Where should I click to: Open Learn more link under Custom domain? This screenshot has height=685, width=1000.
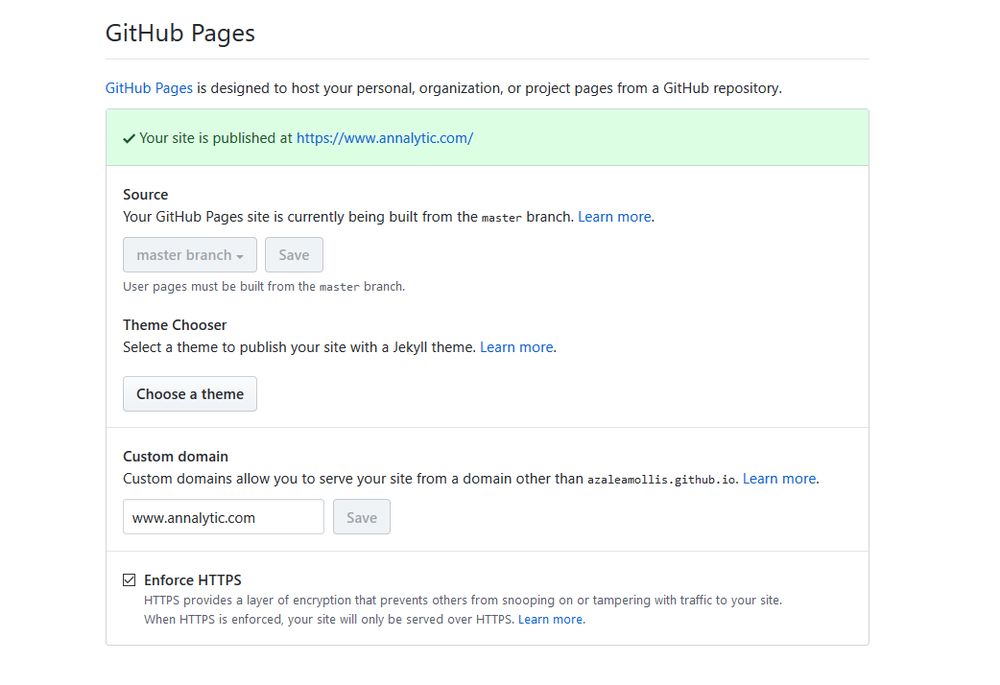[779, 478]
